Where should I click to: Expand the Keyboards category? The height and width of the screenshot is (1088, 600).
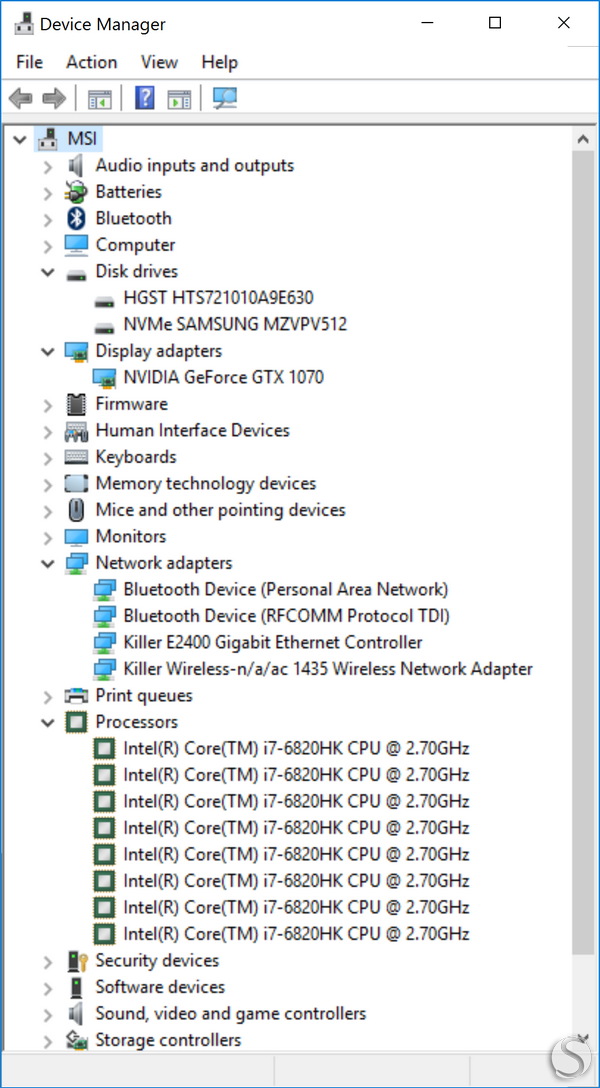pos(47,458)
